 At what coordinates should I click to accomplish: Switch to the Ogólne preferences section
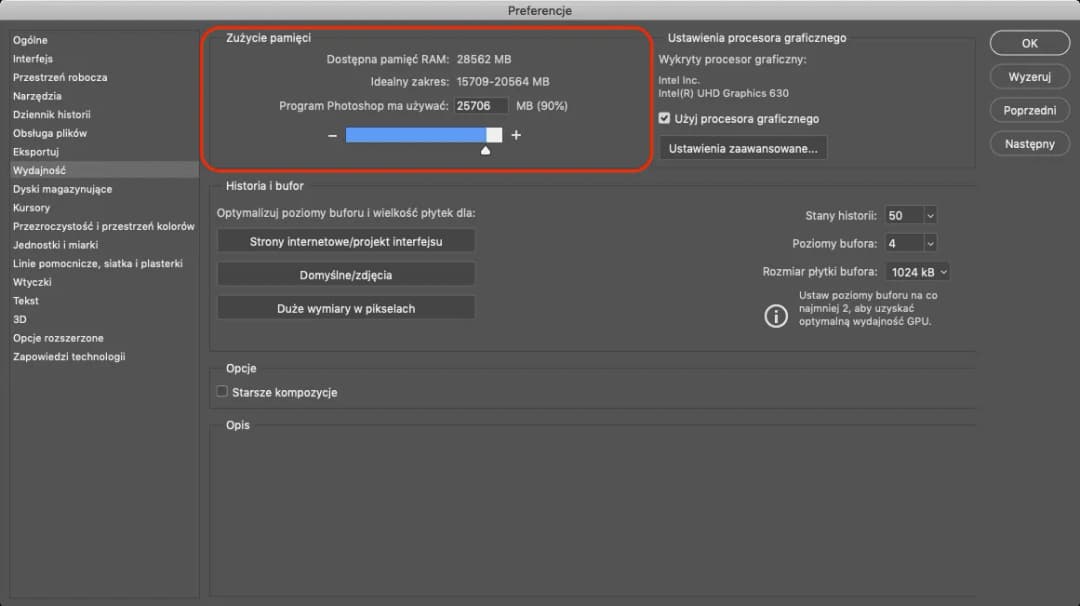tap(30, 40)
